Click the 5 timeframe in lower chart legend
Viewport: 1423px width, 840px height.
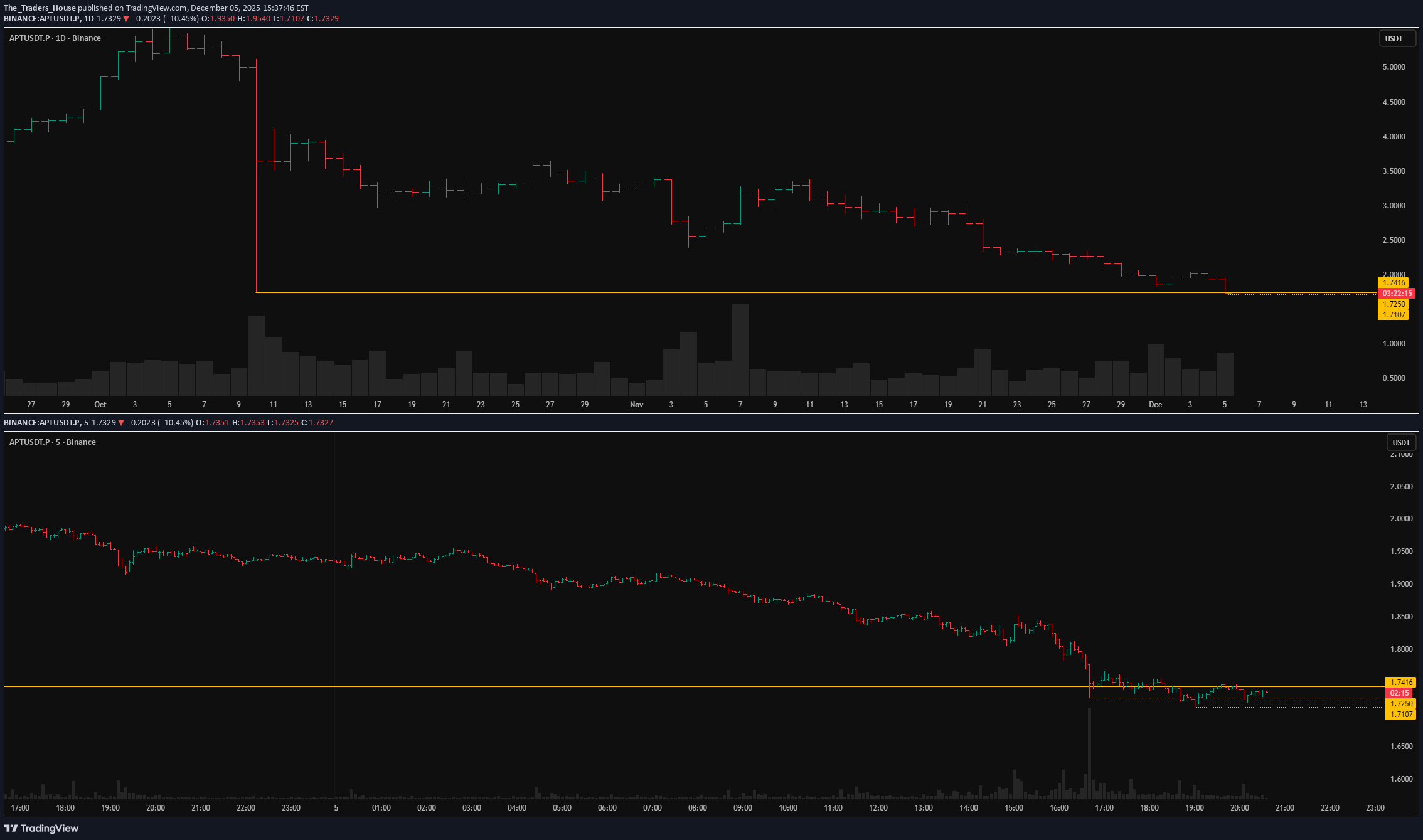tap(59, 442)
